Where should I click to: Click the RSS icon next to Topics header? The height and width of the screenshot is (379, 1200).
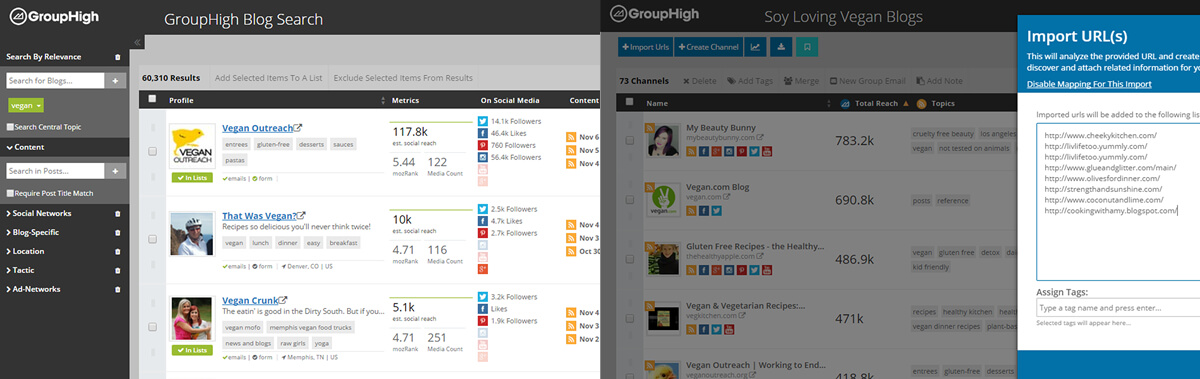point(922,103)
